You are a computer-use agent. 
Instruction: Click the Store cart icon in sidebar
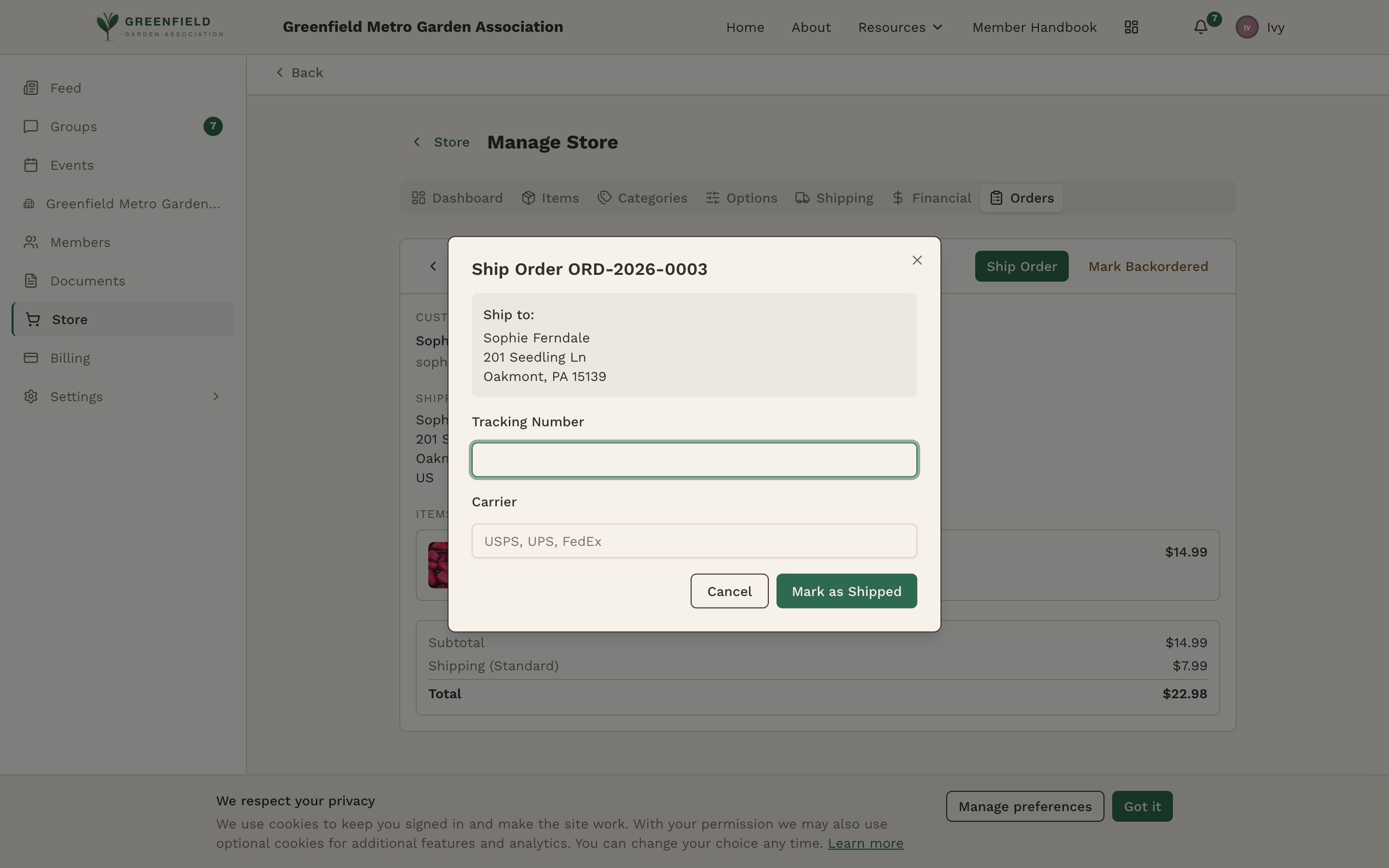pos(33,319)
